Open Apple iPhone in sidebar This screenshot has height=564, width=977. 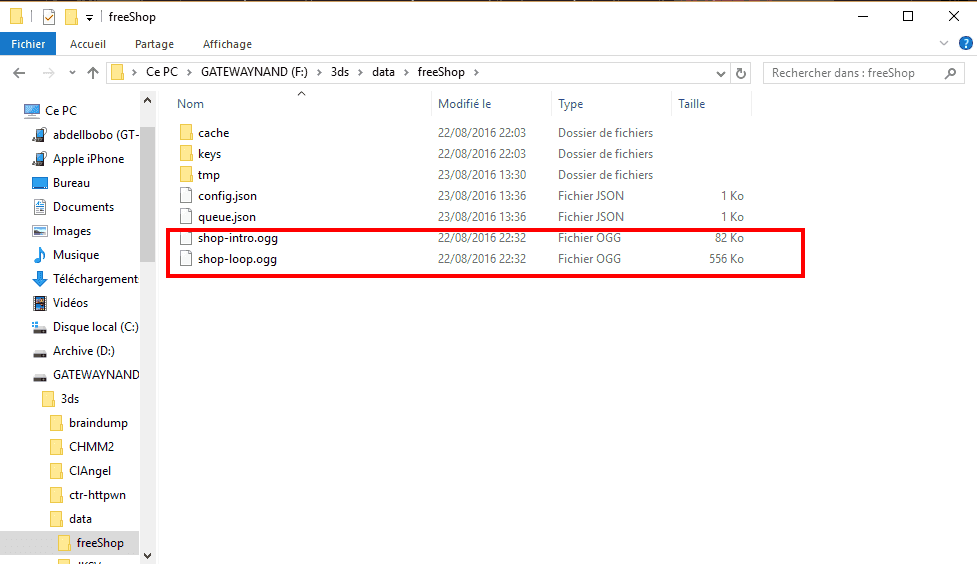point(88,159)
